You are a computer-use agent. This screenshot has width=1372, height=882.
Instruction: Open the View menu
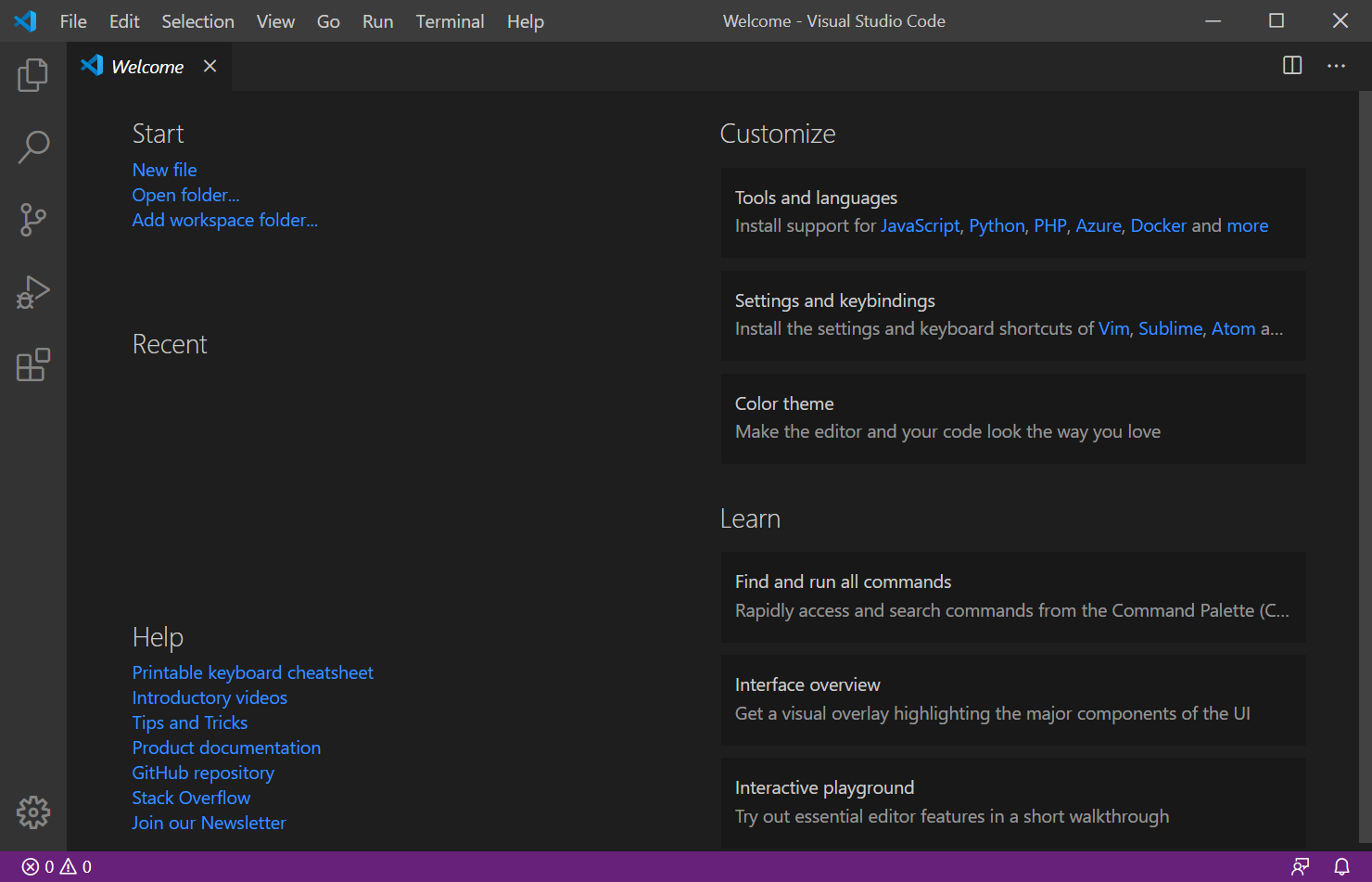(x=275, y=21)
